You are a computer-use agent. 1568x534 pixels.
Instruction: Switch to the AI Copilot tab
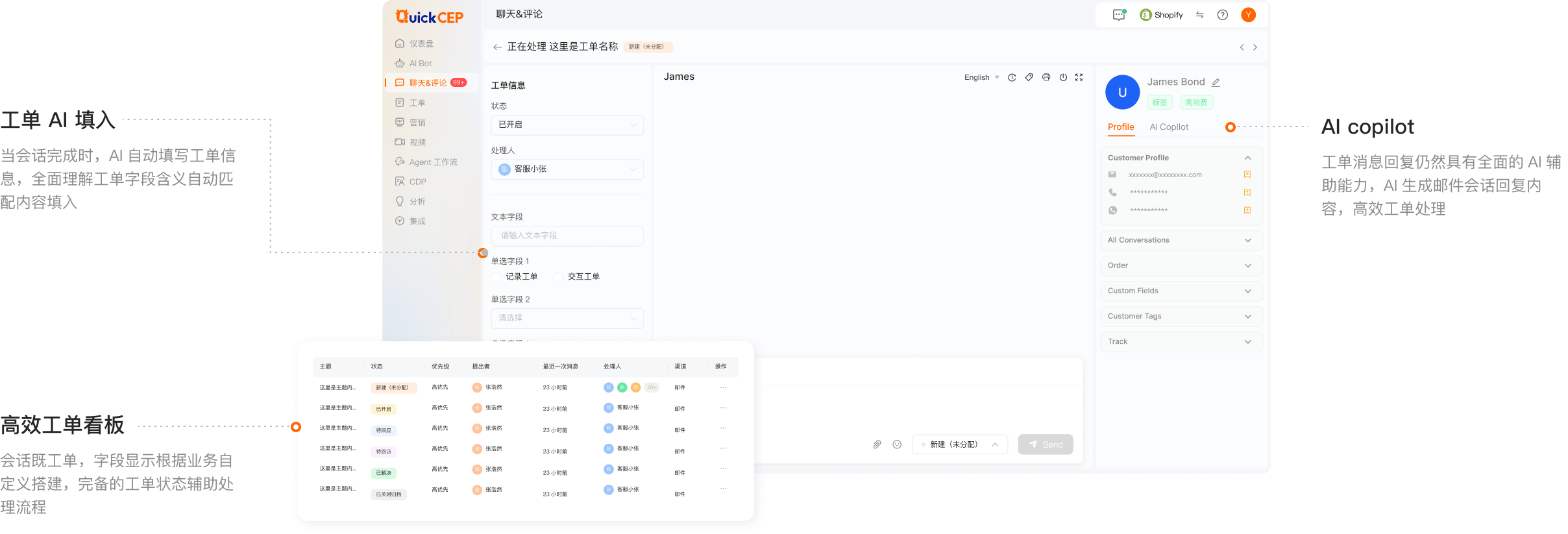(1169, 127)
